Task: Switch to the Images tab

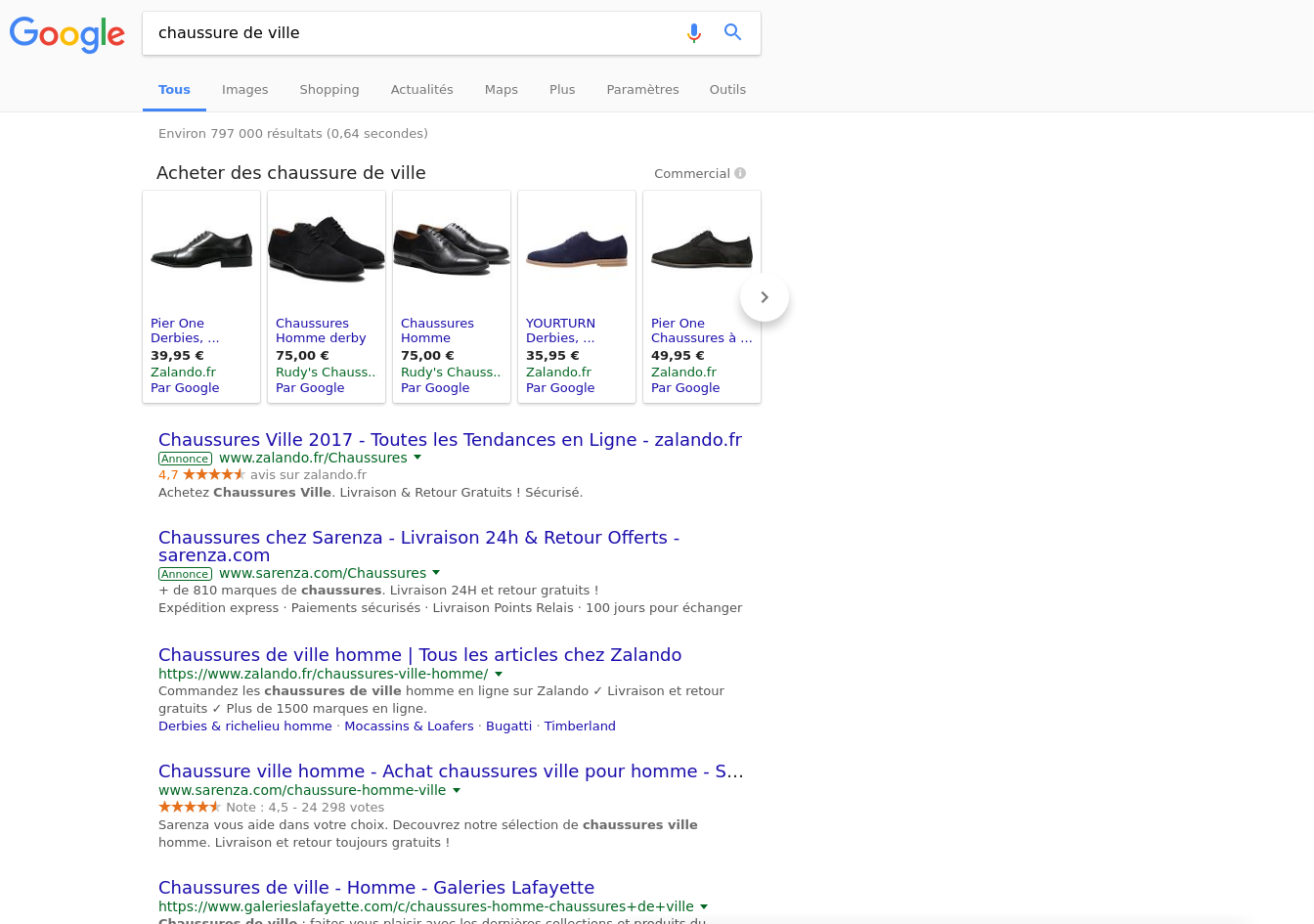Action: pos(244,90)
